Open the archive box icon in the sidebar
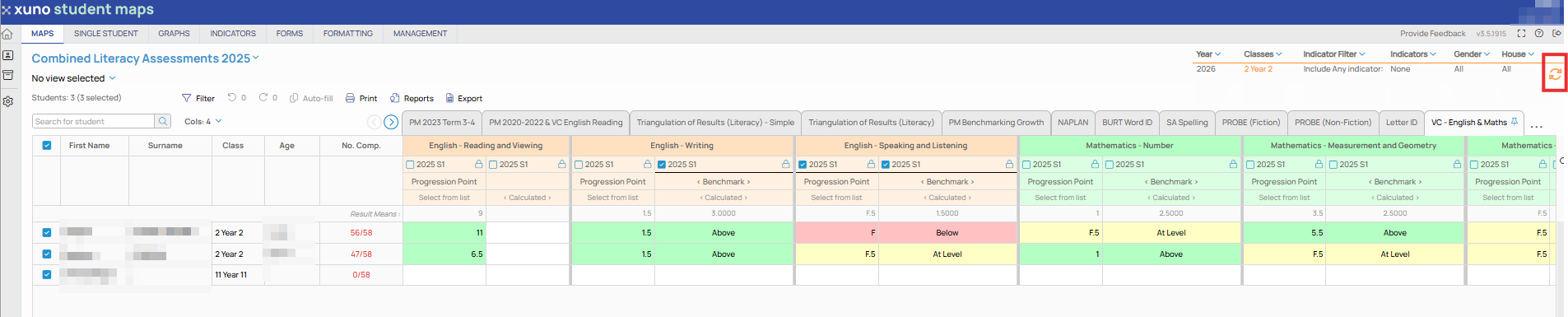 pyautogui.click(x=7, y=75)
